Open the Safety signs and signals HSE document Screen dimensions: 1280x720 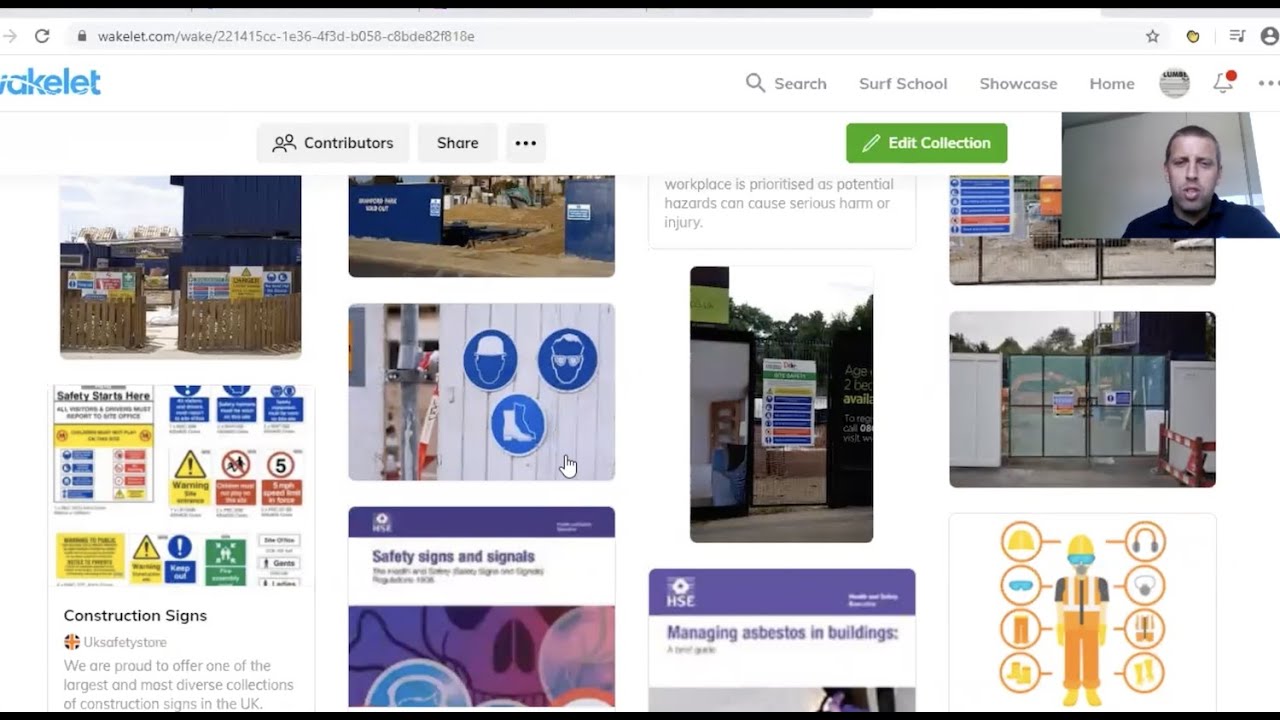point(481,607)
